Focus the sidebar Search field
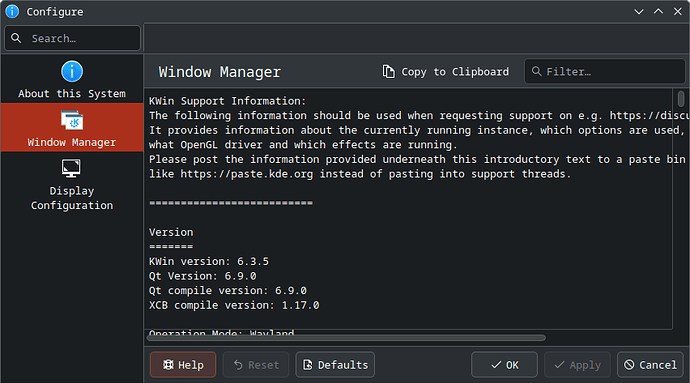Screen dimensions: 690x383 click(x=73, y=38)
